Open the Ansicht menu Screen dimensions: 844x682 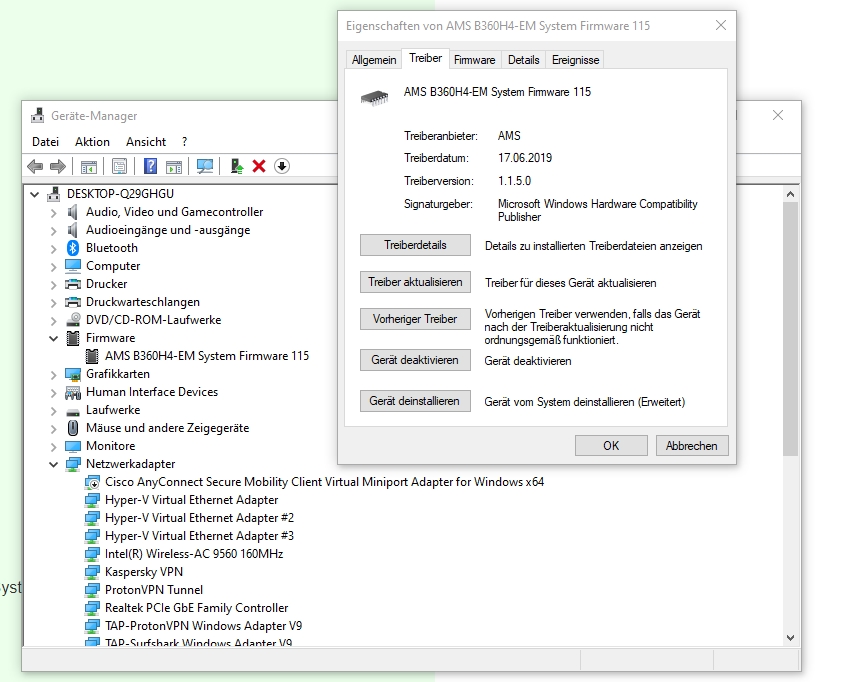(146, 142)
